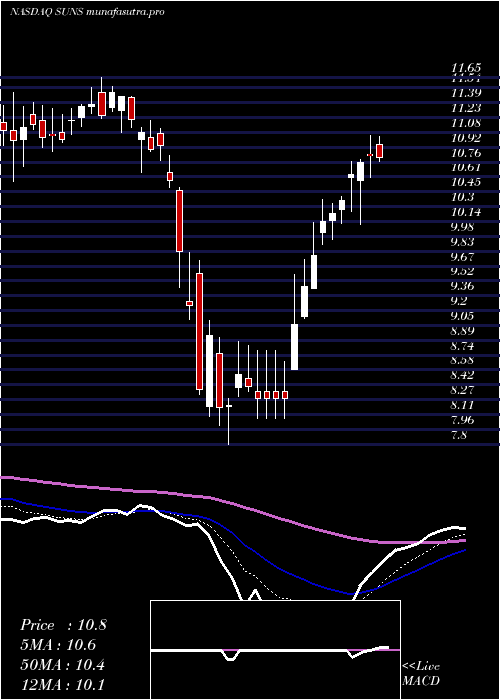Screen dimensions: 500x700
Task: Click the 7.8 price axis label
Action: click(460, 435)
